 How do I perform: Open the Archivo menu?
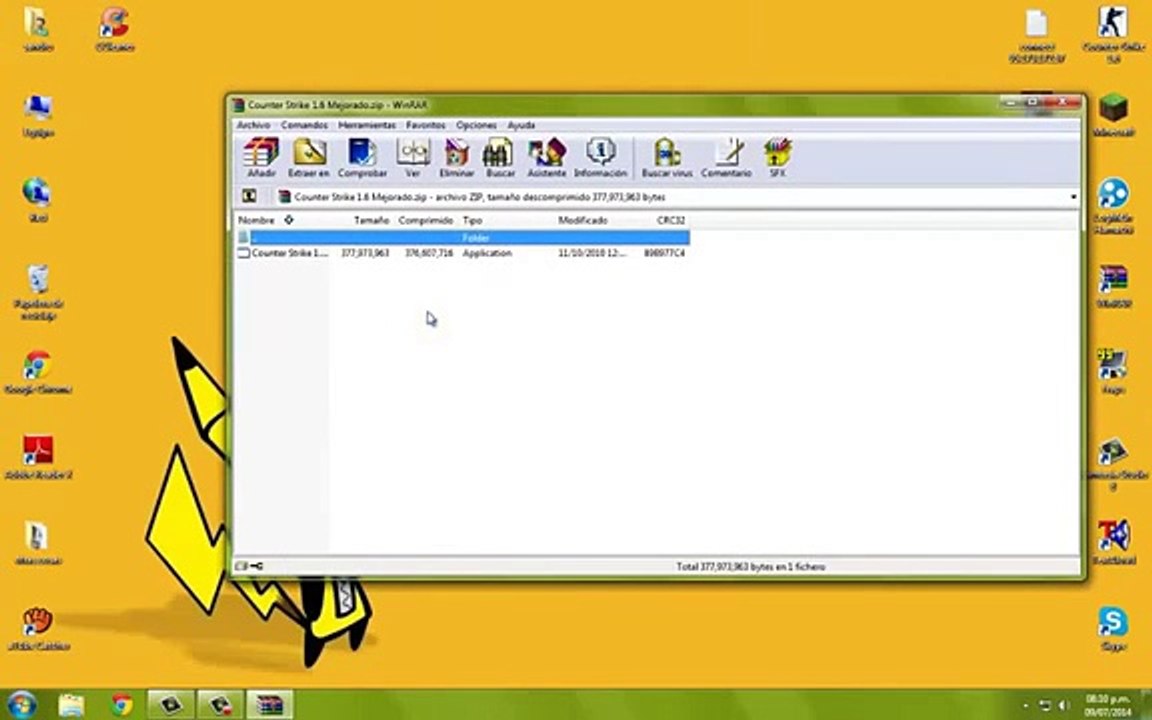coord(253,125)
